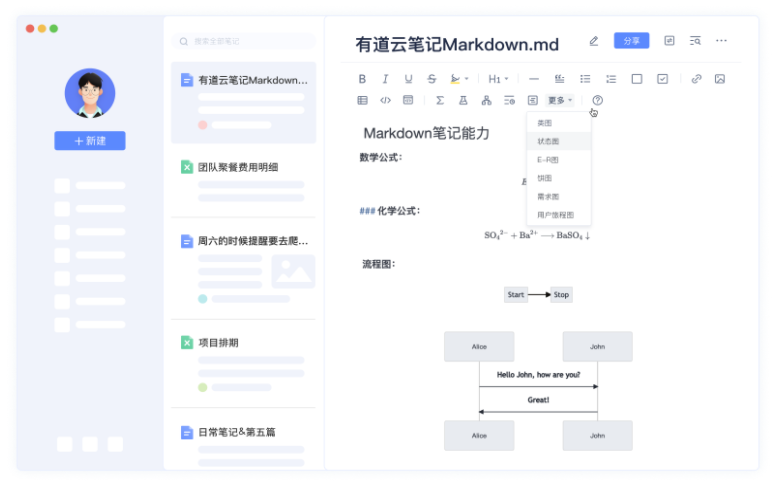
Task: Click the Markdown笔记能力 heading
Action: (426, 133)
